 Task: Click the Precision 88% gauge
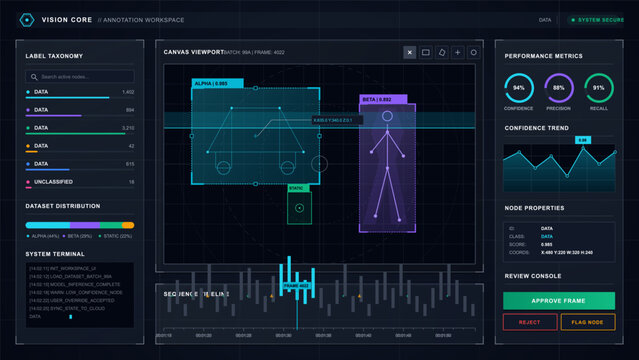[559, 88]
